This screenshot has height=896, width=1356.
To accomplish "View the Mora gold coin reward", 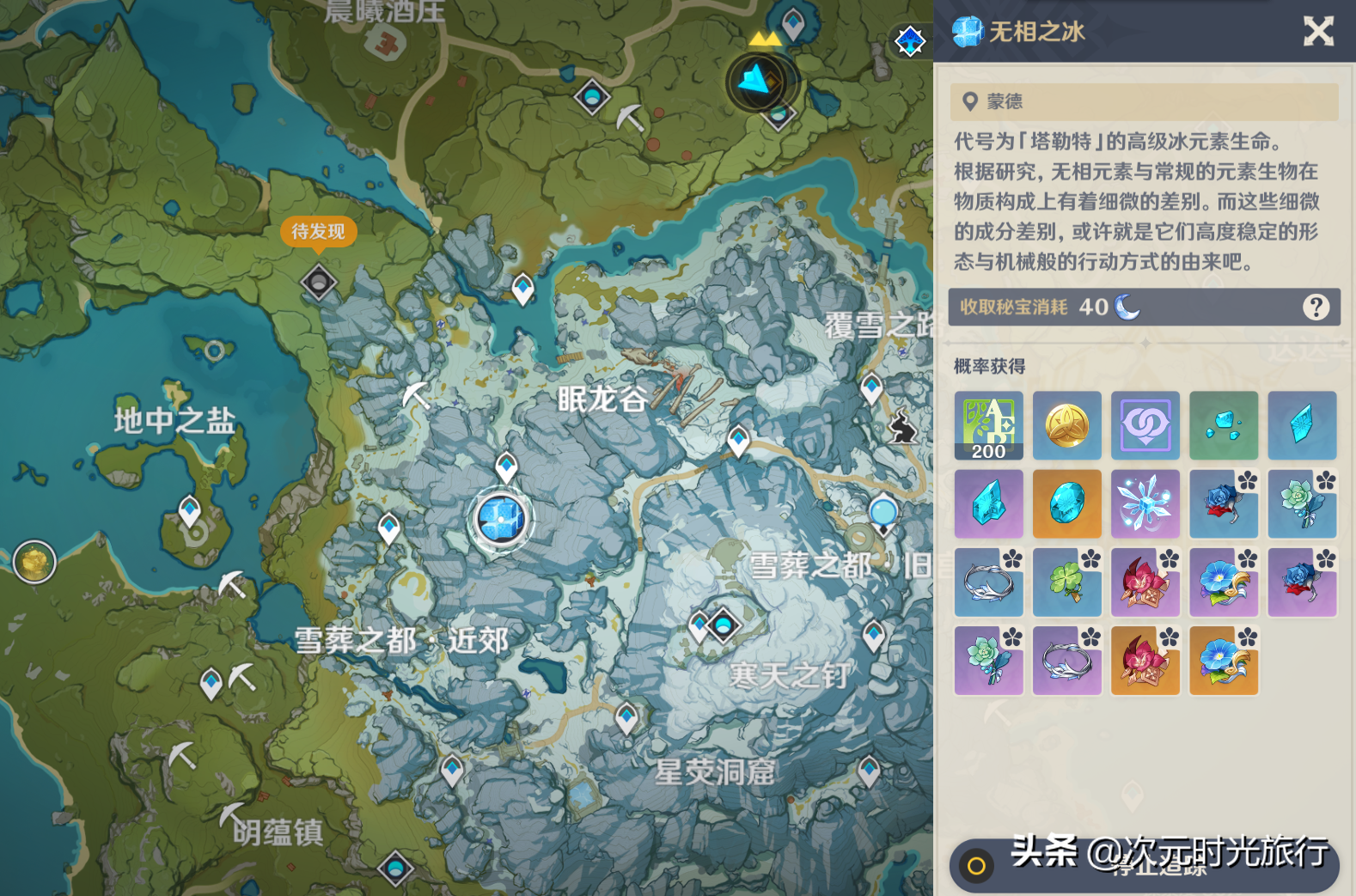I will 1066,426.
